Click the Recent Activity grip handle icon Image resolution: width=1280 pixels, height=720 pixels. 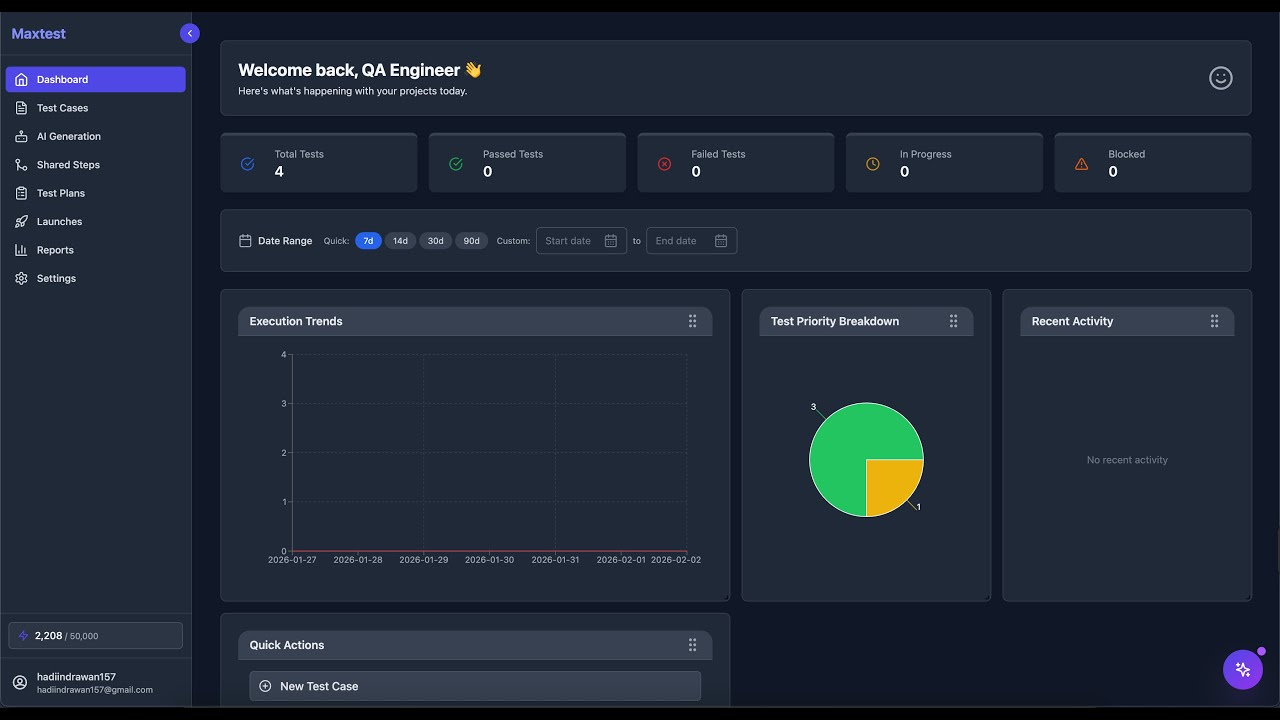(x=1214, y=321)
